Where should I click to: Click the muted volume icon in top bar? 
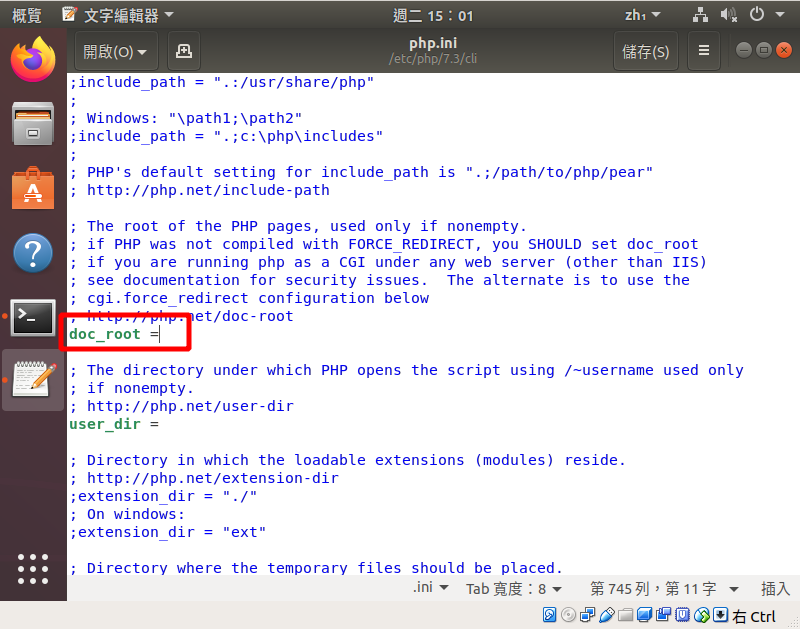click(x=729, y=15)
